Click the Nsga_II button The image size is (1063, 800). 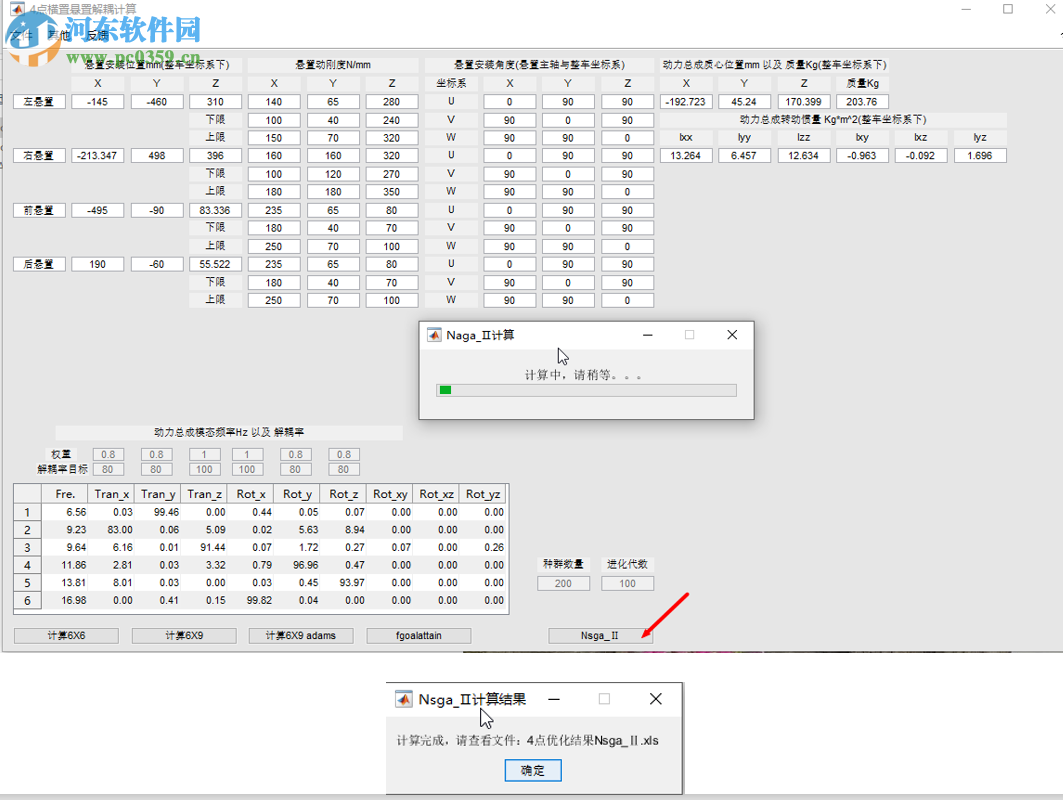(x=600, y=635)
